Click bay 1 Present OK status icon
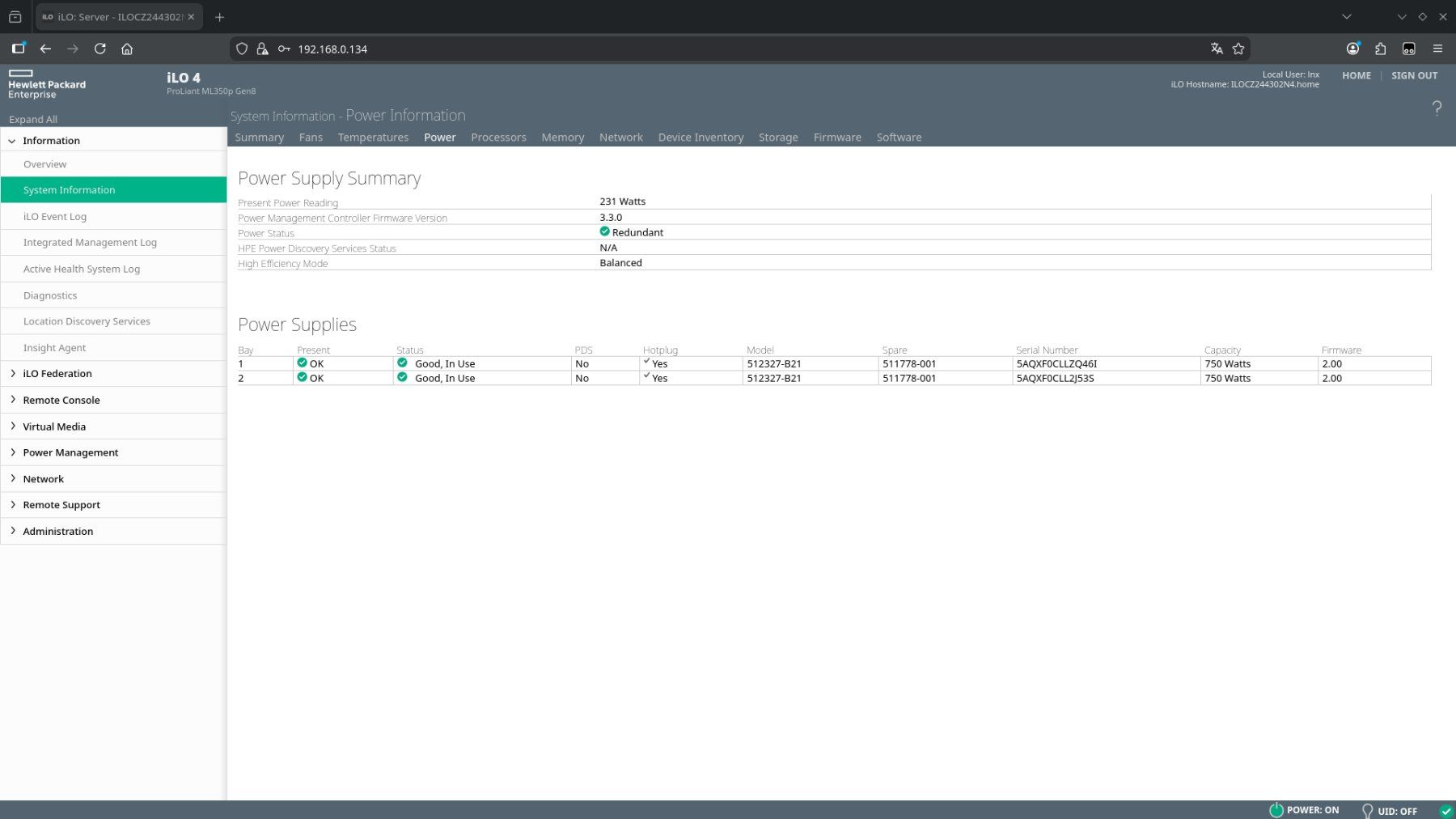The height and width of the screenshot is (819, 1456). [x=302, y=363]
